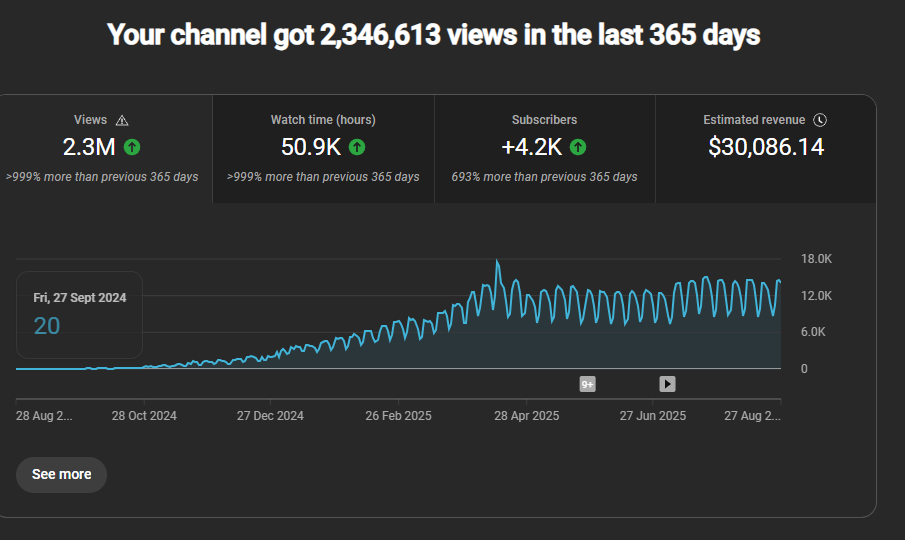This screenshot has width=905, height=540.
Task: Click the 27 Jun 2025 axis date
Action: coord(653,416)
